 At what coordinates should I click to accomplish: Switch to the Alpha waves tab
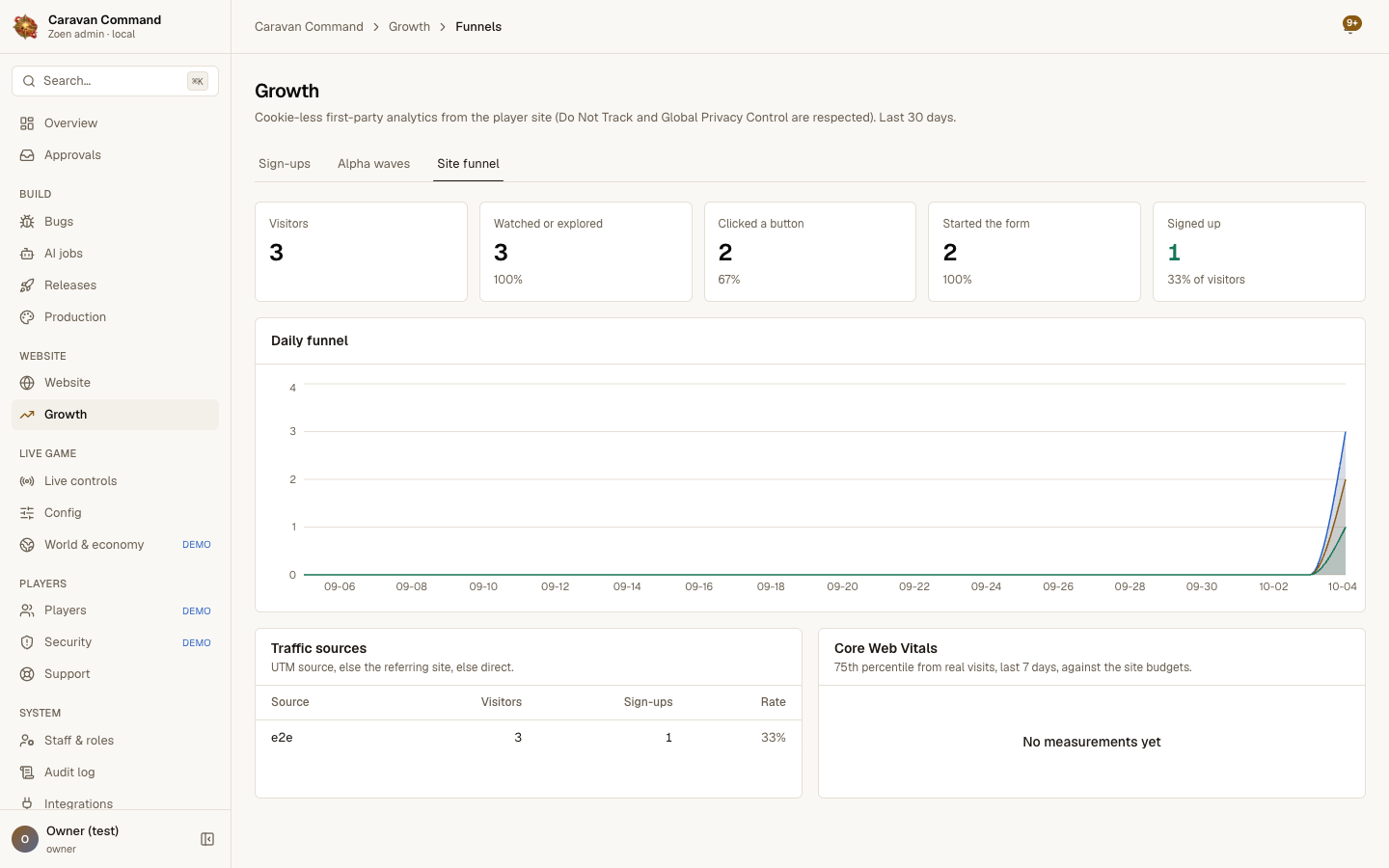tap(373, 164)
